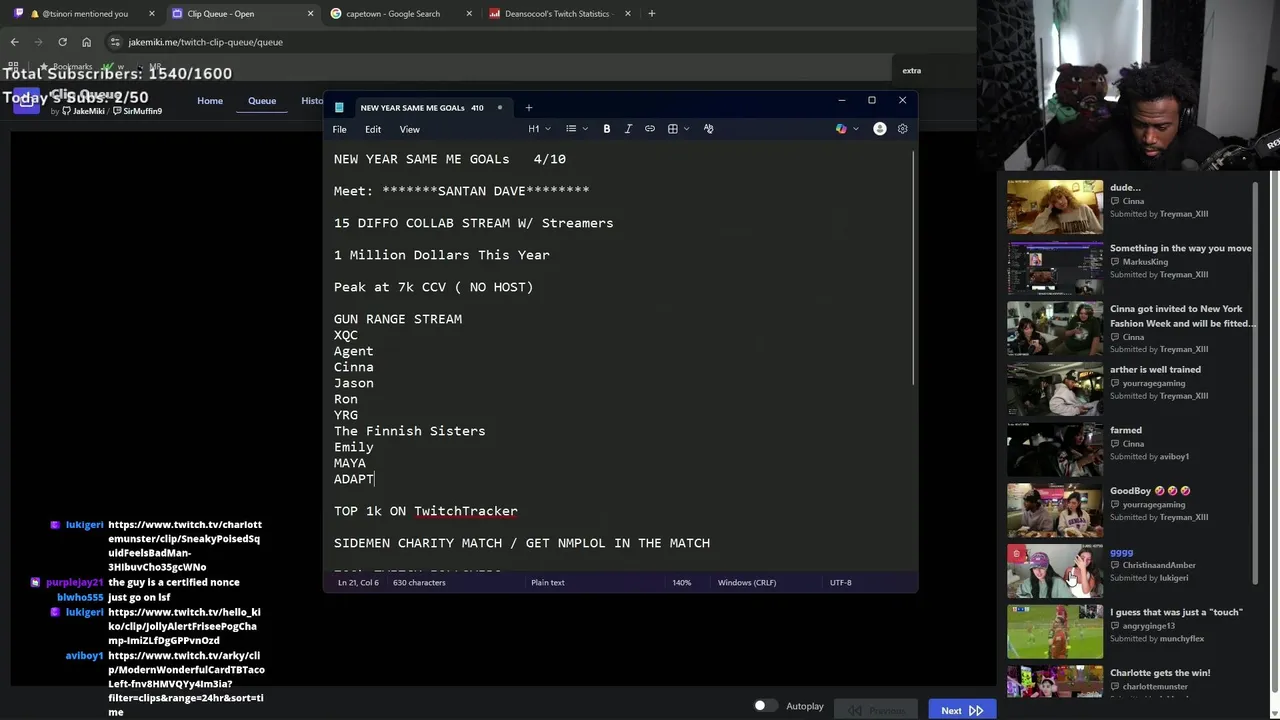Expand the Copilot dropdown arrow
The image size is (1280, 720).
coord(855,129)
